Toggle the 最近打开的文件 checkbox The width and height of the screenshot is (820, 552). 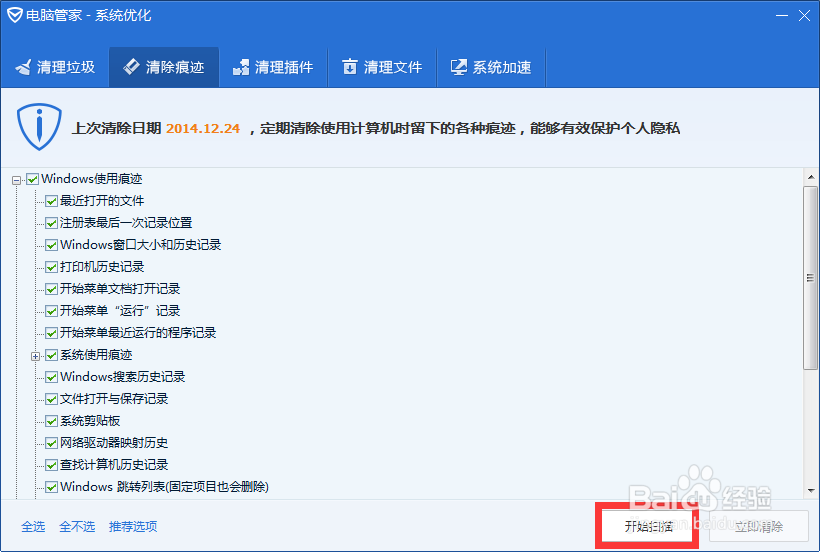51,201
